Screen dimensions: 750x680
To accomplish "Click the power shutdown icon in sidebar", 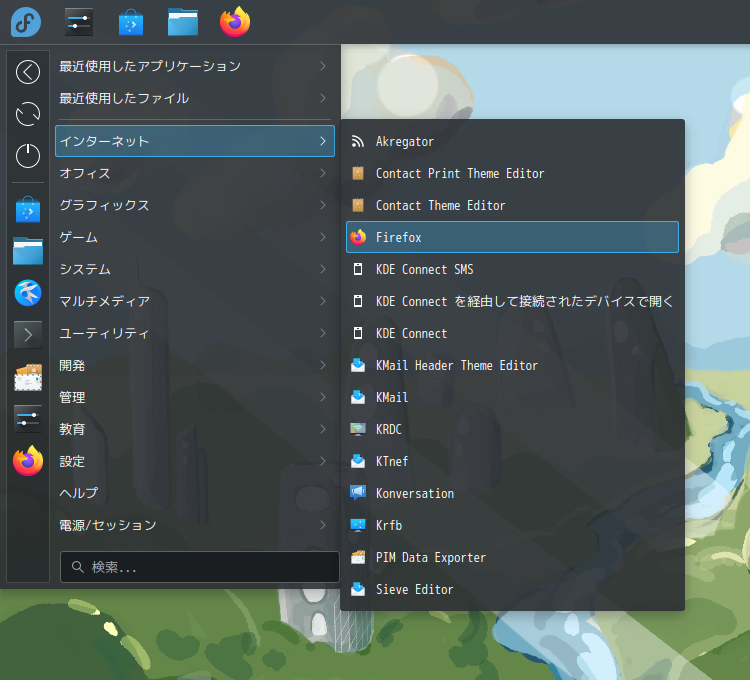I will (x=28, y=156).
